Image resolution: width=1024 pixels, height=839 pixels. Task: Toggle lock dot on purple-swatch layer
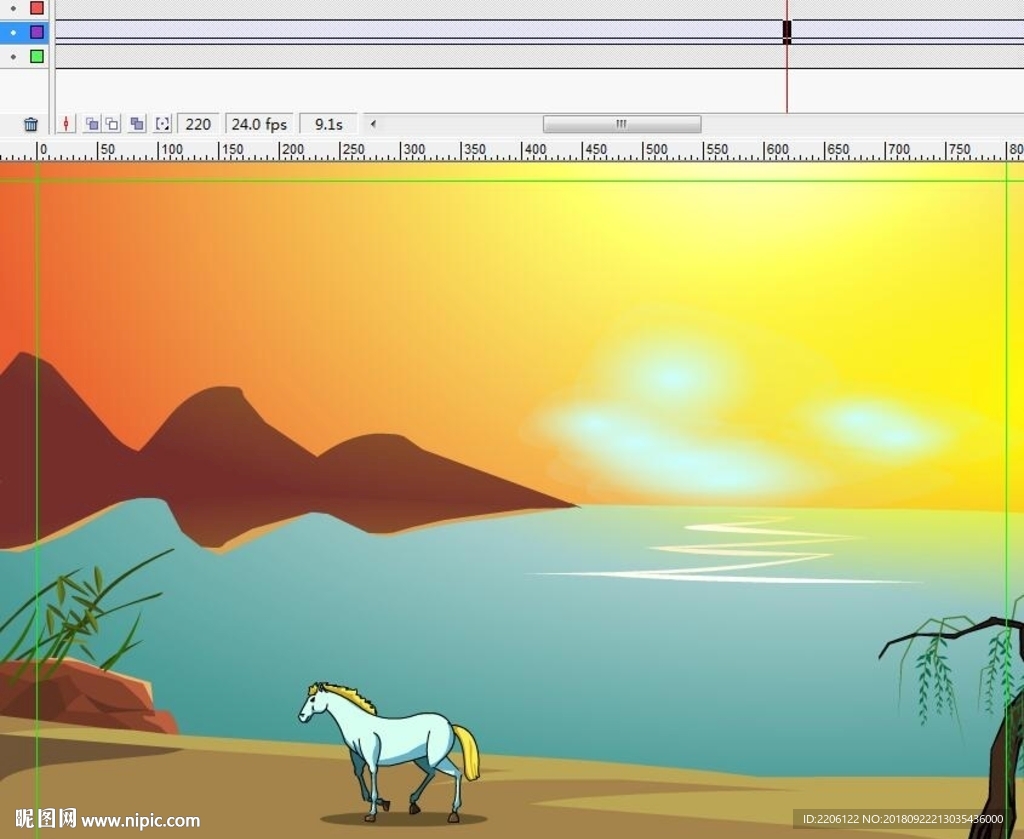14,32
